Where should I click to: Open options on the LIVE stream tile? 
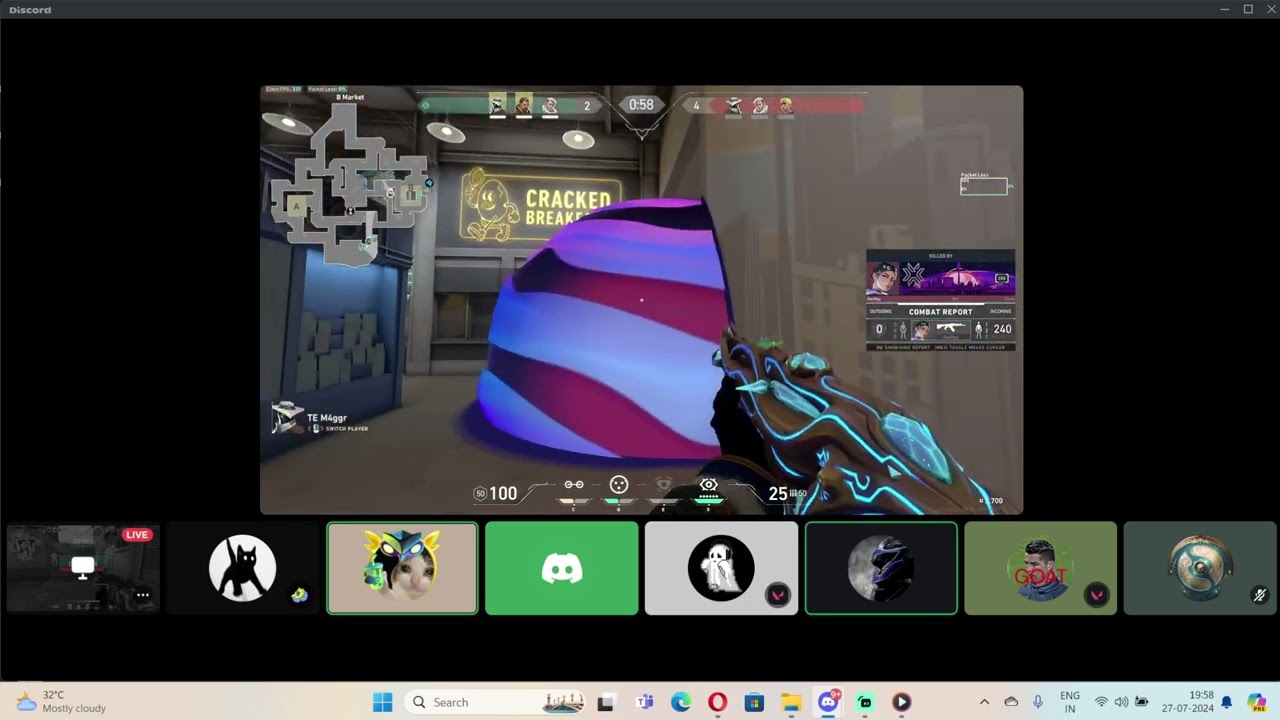point(142,595)
